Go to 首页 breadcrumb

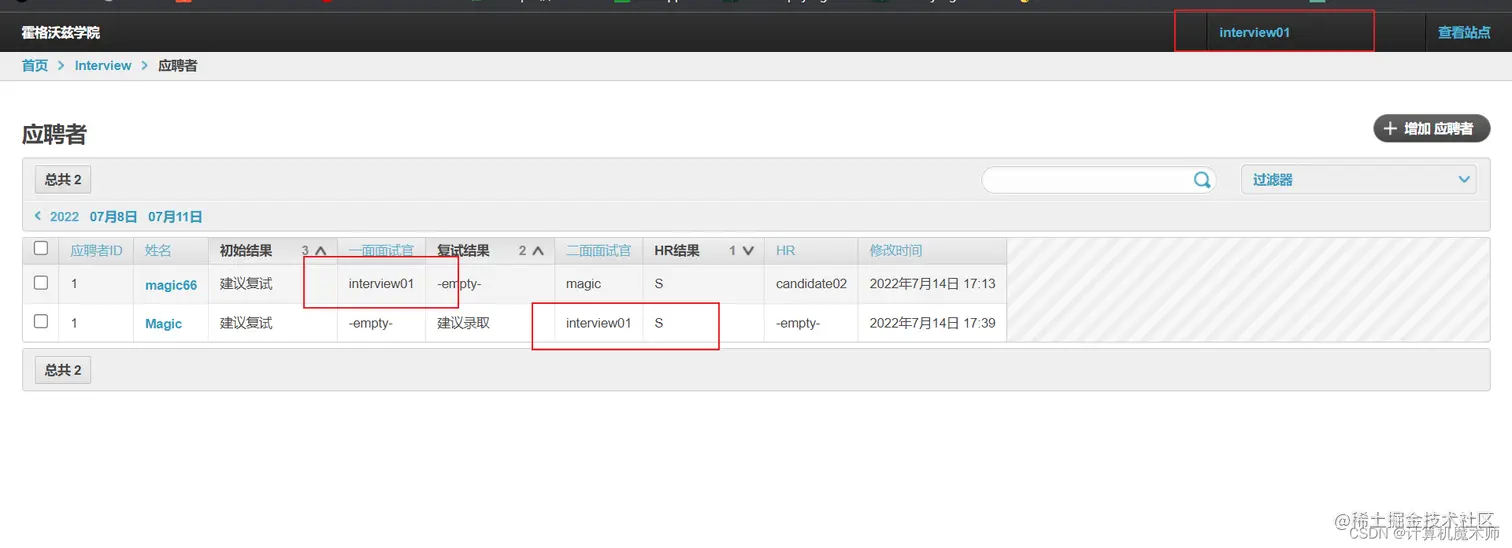(35, 65)
